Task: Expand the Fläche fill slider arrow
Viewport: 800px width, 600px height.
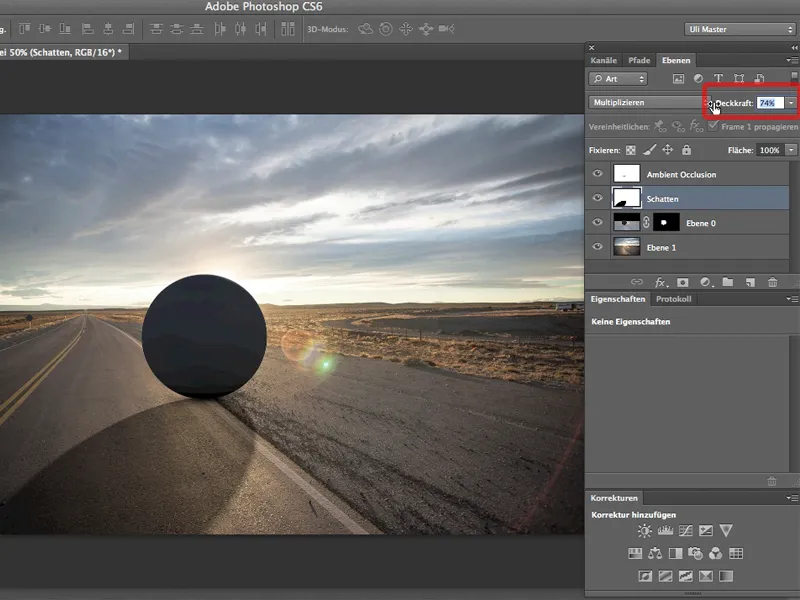Action: tap(791, 150)
